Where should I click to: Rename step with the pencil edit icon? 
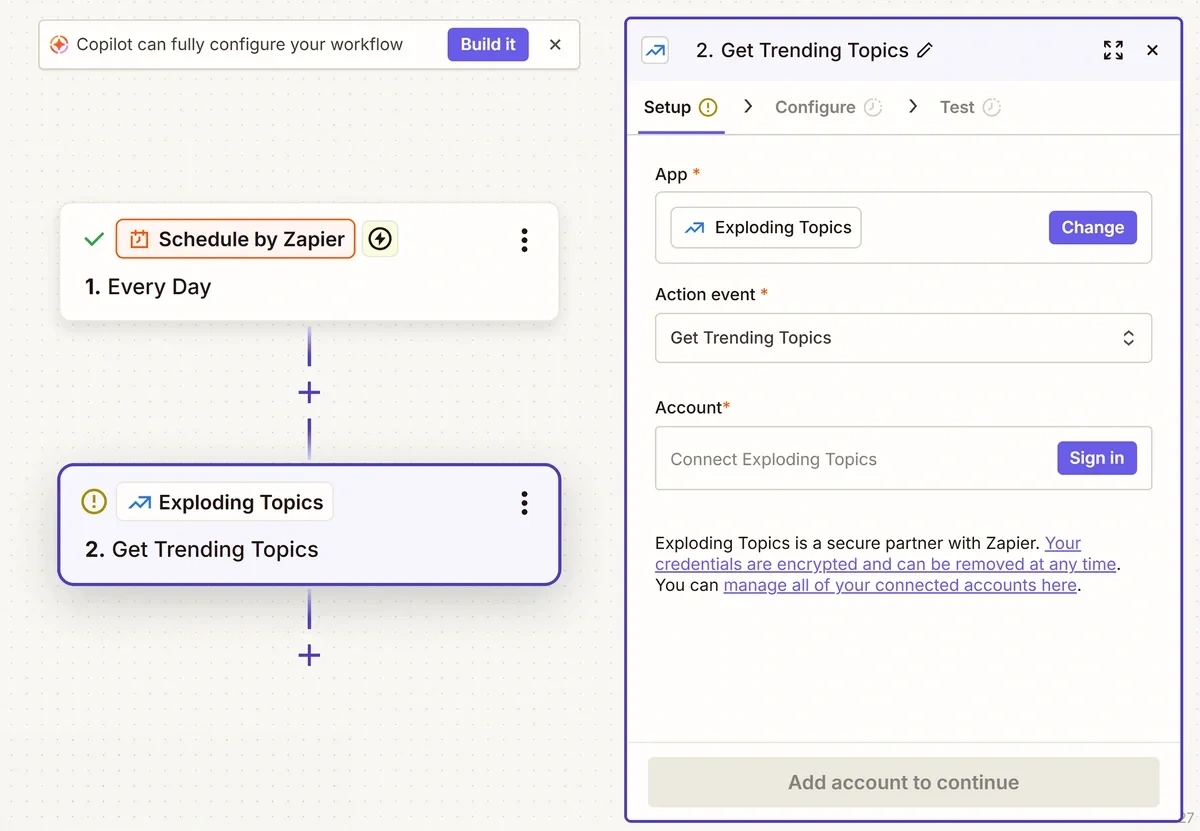[925, 50]
